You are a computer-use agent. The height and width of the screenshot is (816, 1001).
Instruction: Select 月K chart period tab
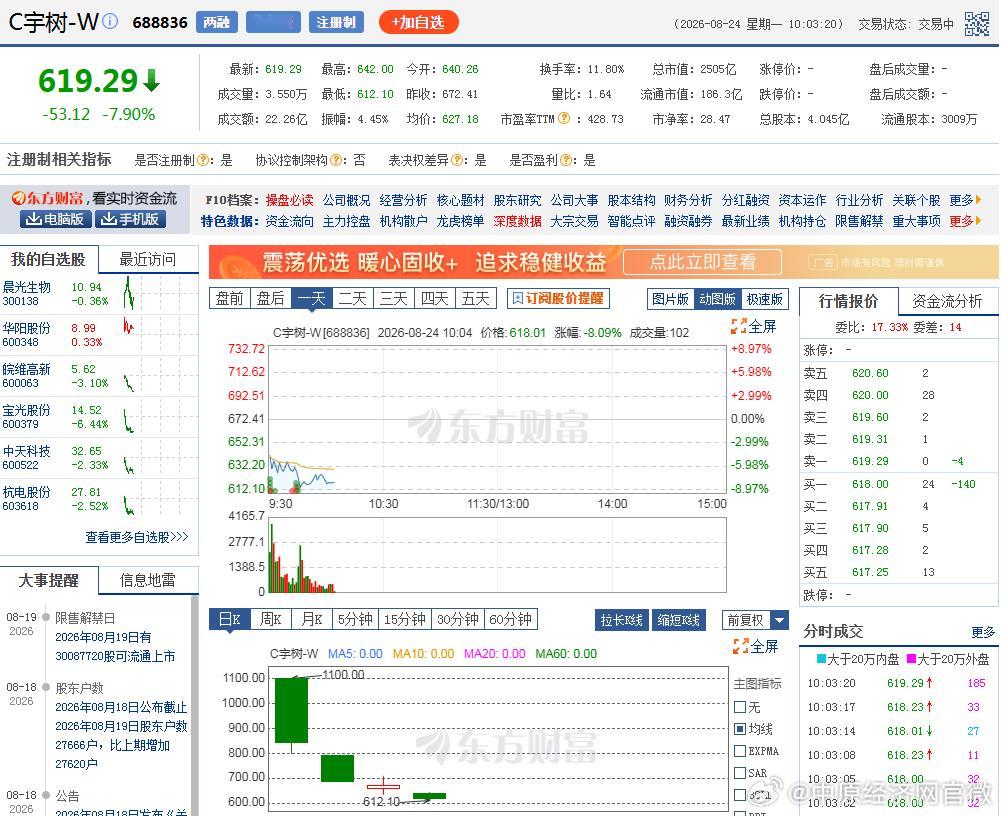click(x=312, y=619)
